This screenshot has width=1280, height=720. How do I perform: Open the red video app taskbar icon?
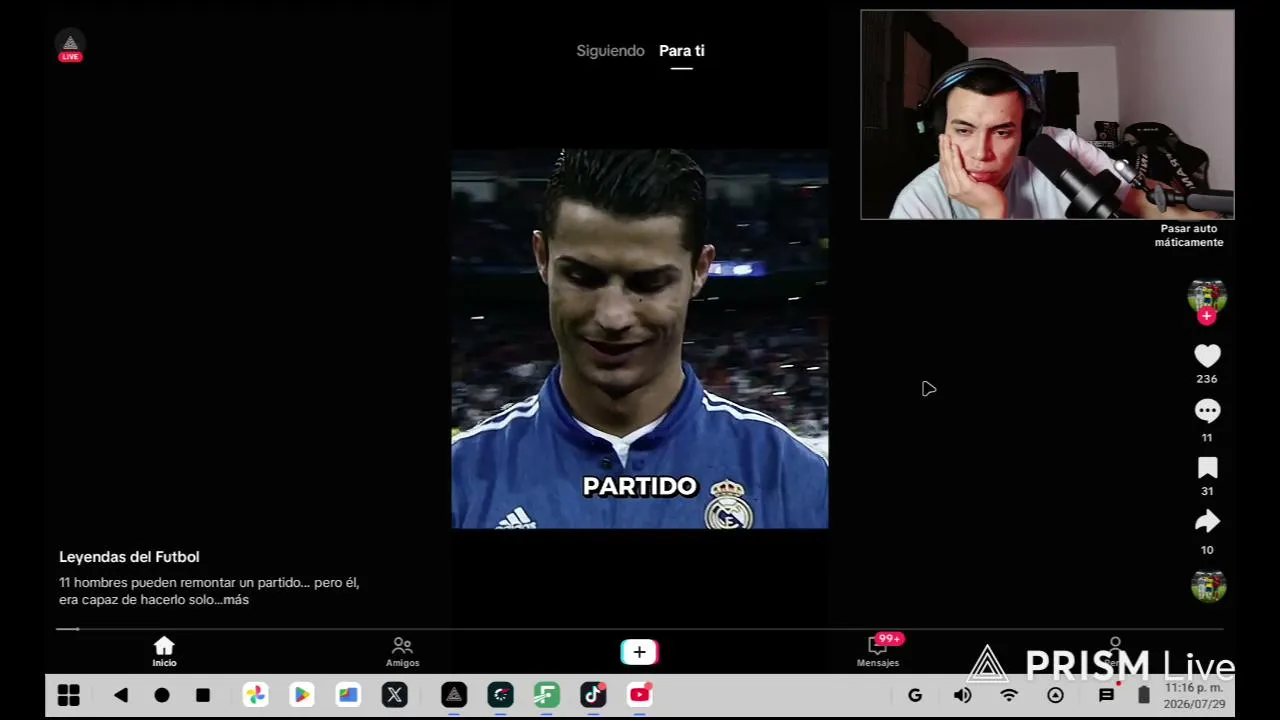point(640,695)
